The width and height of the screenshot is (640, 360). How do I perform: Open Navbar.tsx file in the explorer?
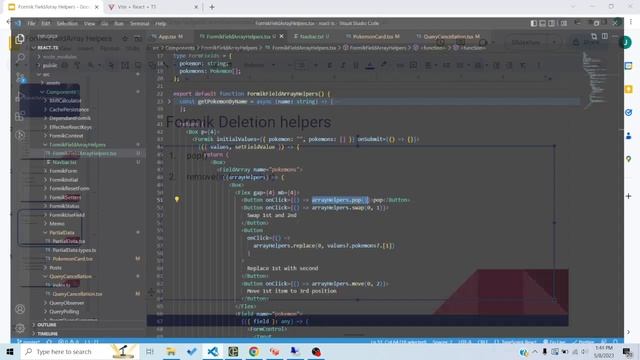[x=64, y=162]
